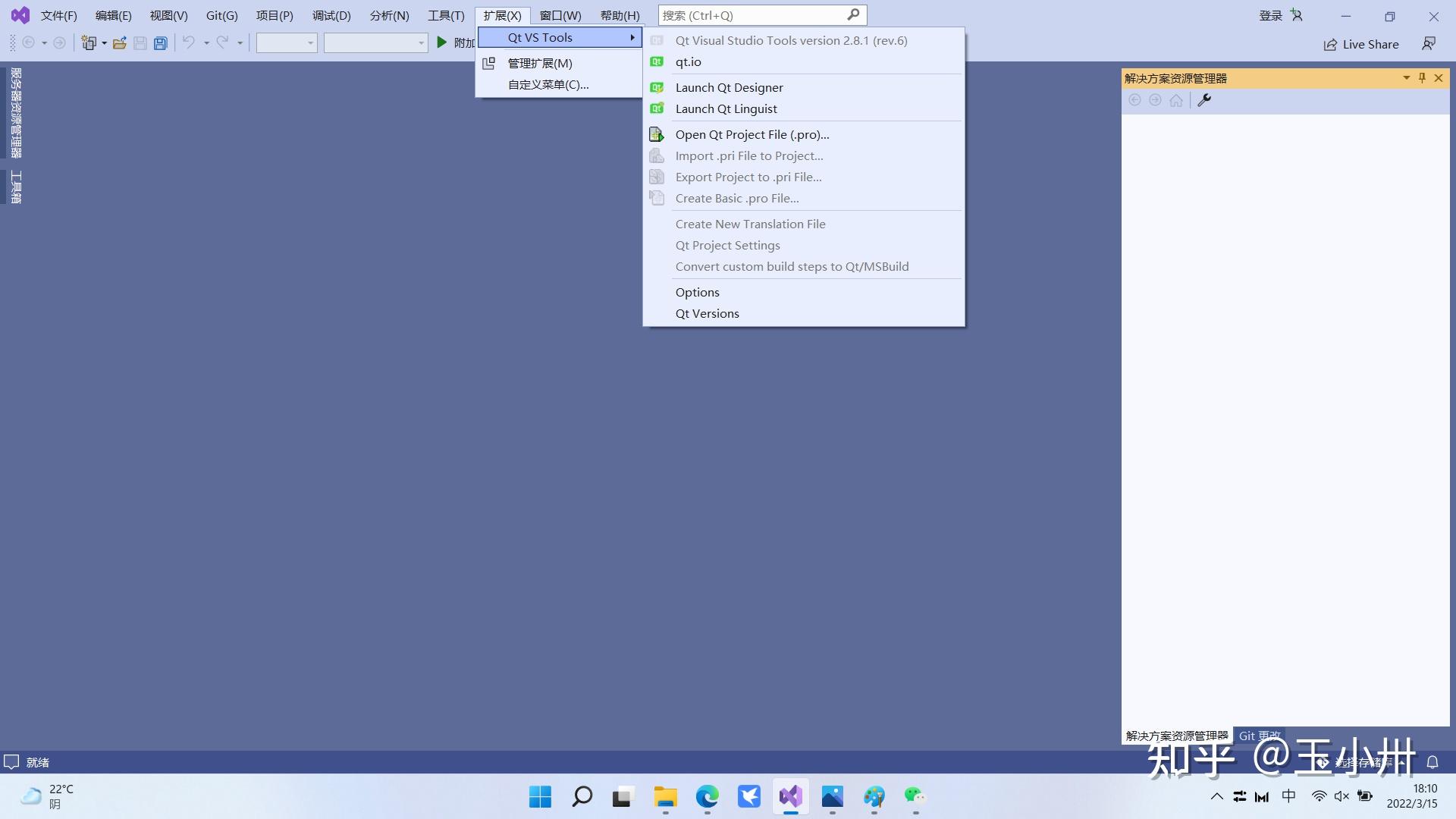Pin the Solution Explorer panel
This screenshot has width=1456, height=819.
coord(1422,78)
